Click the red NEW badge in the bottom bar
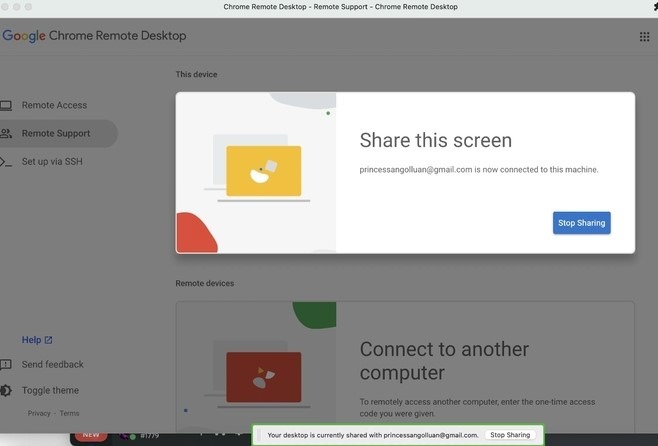The height and width of the screenshot is (446, 658). tap(91, 435)
